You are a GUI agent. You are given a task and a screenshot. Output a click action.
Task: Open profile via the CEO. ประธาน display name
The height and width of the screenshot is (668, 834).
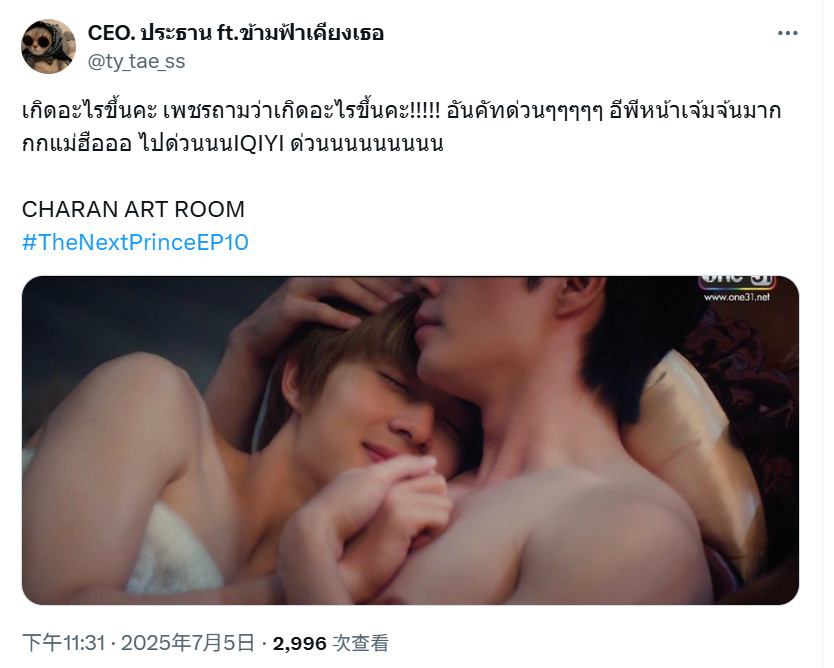click(149, 33)
